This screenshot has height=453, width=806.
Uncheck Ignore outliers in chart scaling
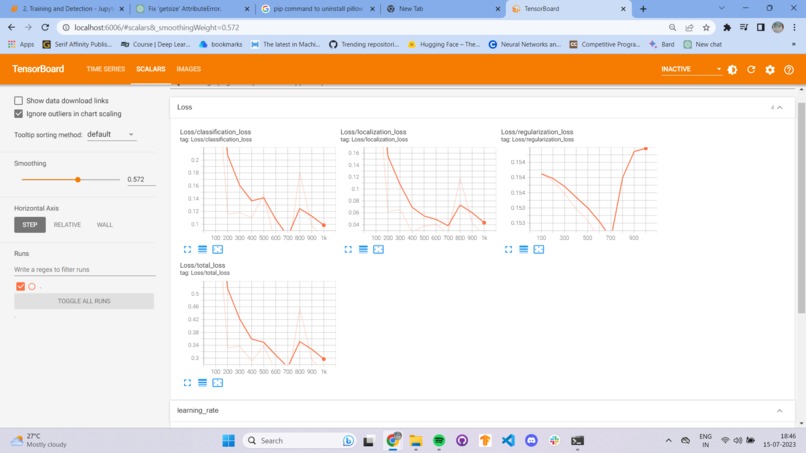click(x=19, y=114)
